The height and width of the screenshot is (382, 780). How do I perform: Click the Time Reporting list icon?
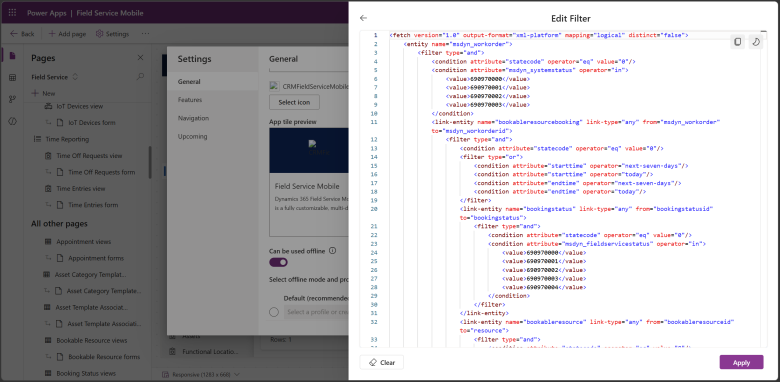37,139
